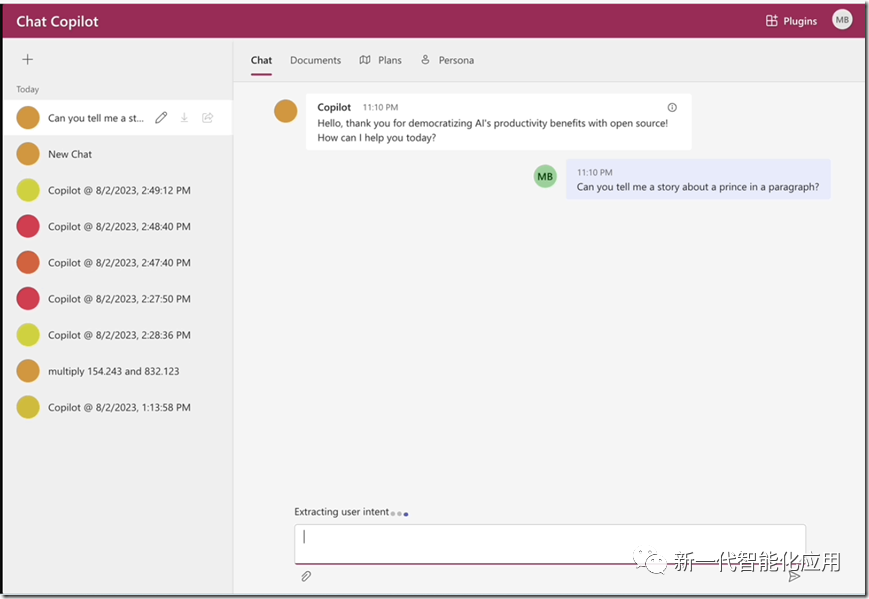The width and height of the screenshot is (869, 599).
Task: Click the map icon beside Plans
Action: 365,60
